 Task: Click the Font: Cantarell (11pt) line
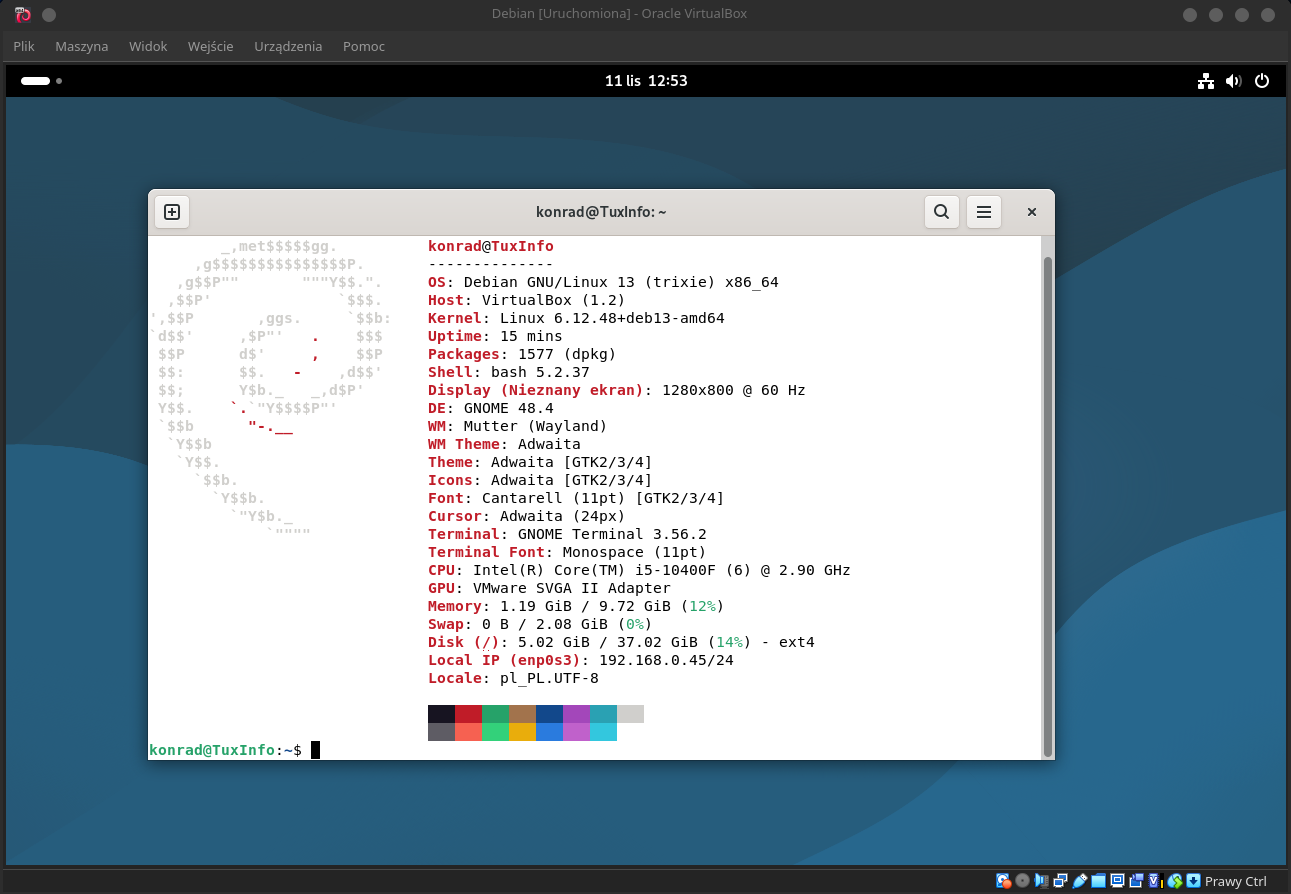tap(576, 498)
